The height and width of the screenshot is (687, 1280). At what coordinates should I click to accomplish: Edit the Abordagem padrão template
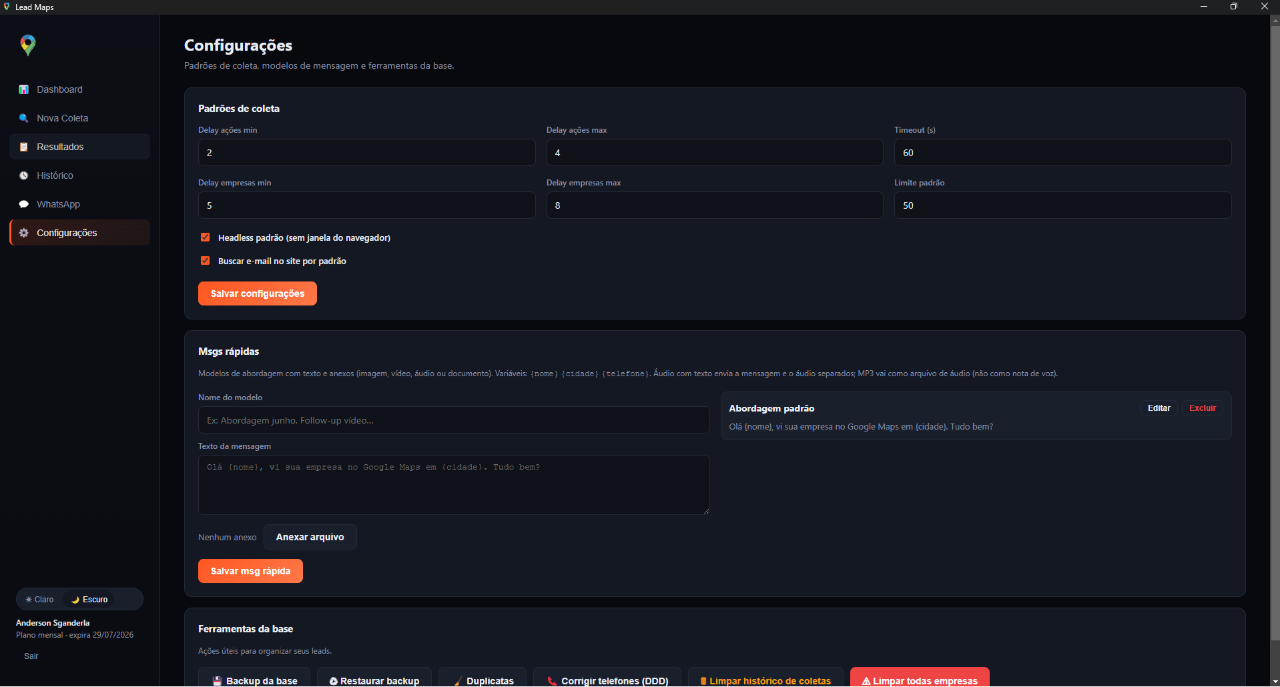(x=1159, y=408)
